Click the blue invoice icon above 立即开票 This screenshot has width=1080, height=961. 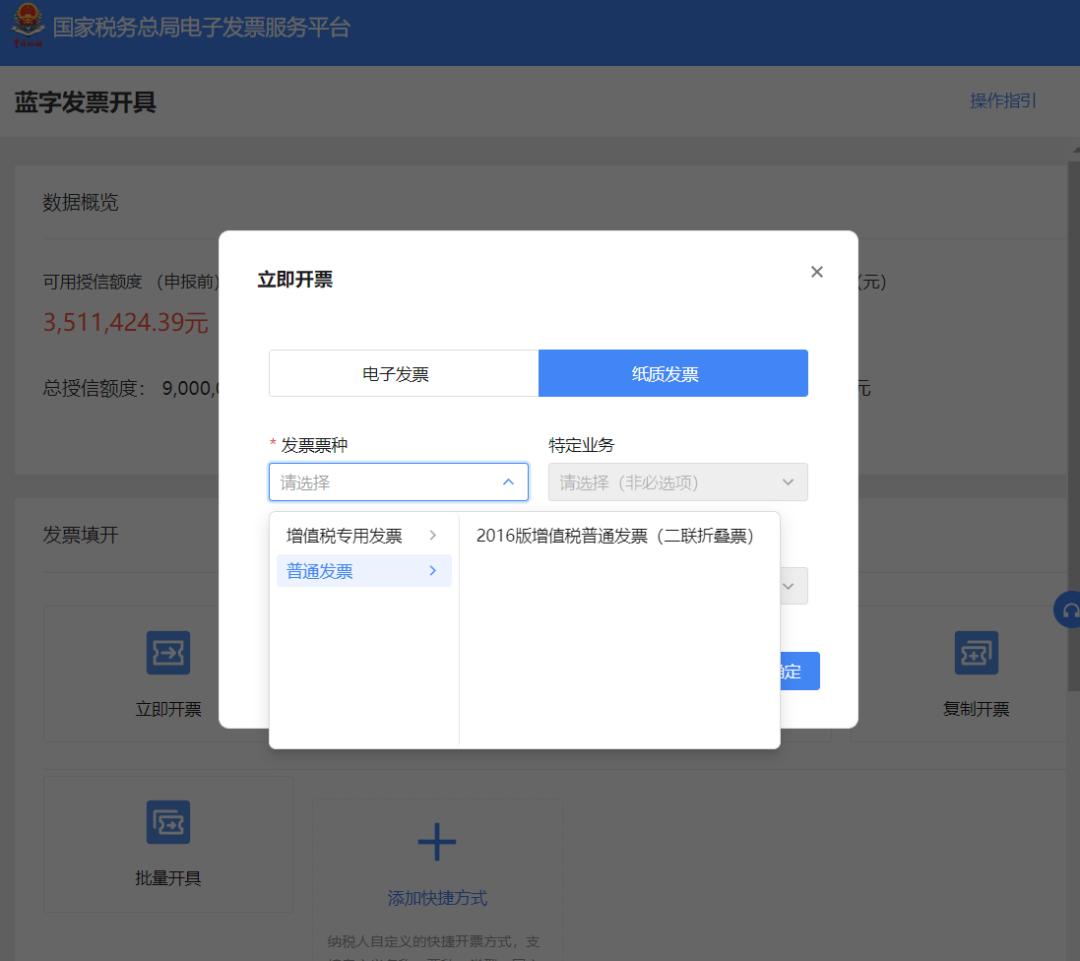pyautogui.click(x=167, y=652)
